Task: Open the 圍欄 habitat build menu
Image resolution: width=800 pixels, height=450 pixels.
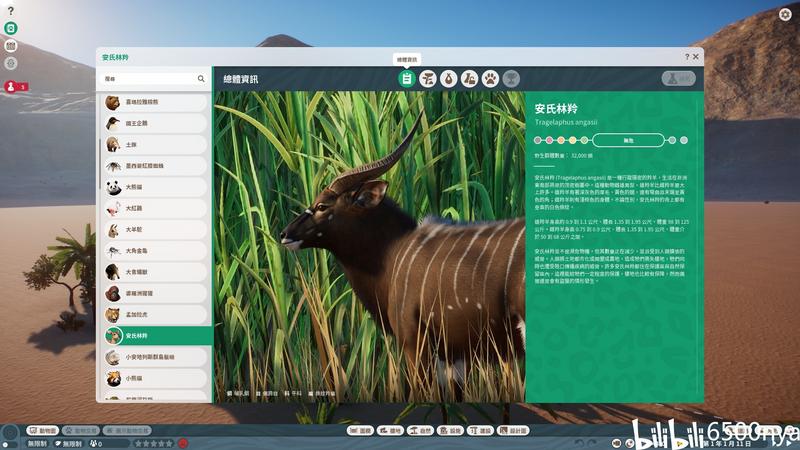Action: [x=360, y=431]
